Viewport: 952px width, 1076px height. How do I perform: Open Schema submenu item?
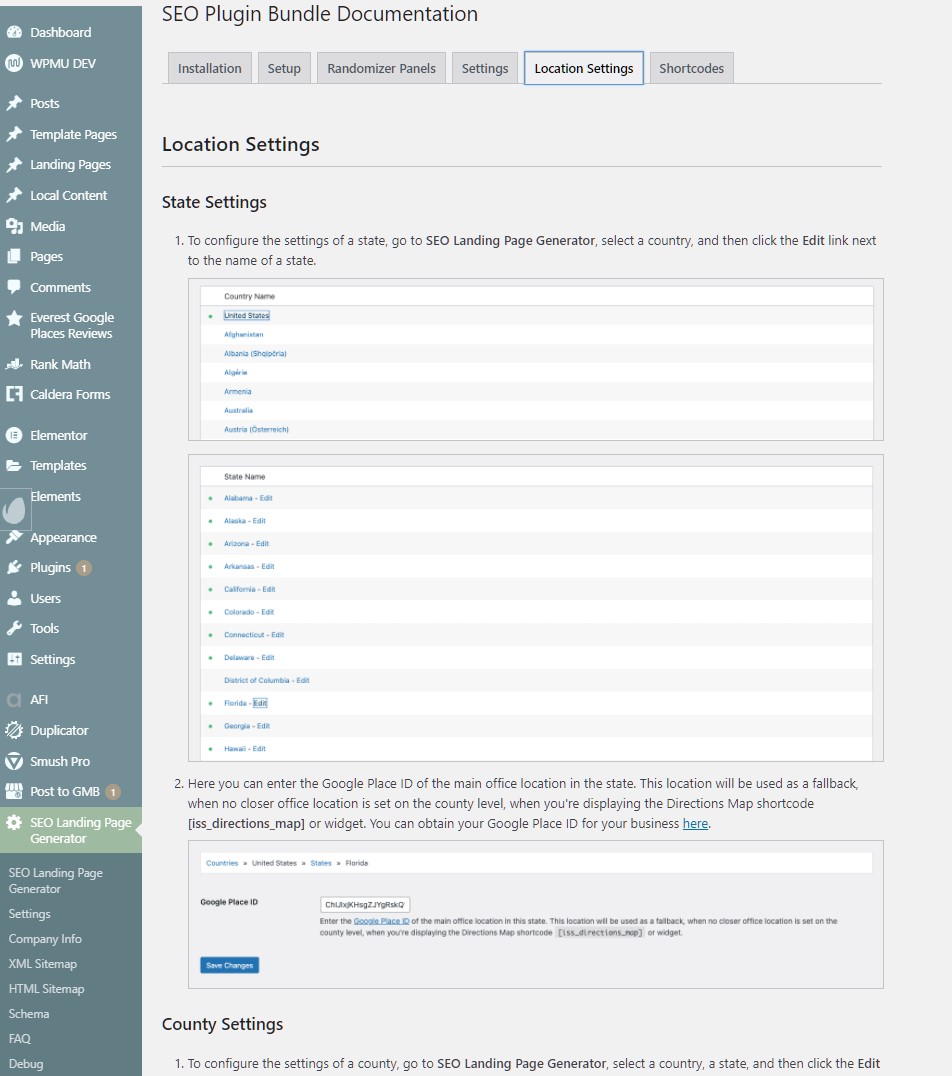pyautogui.click(x=29, y=1014)
